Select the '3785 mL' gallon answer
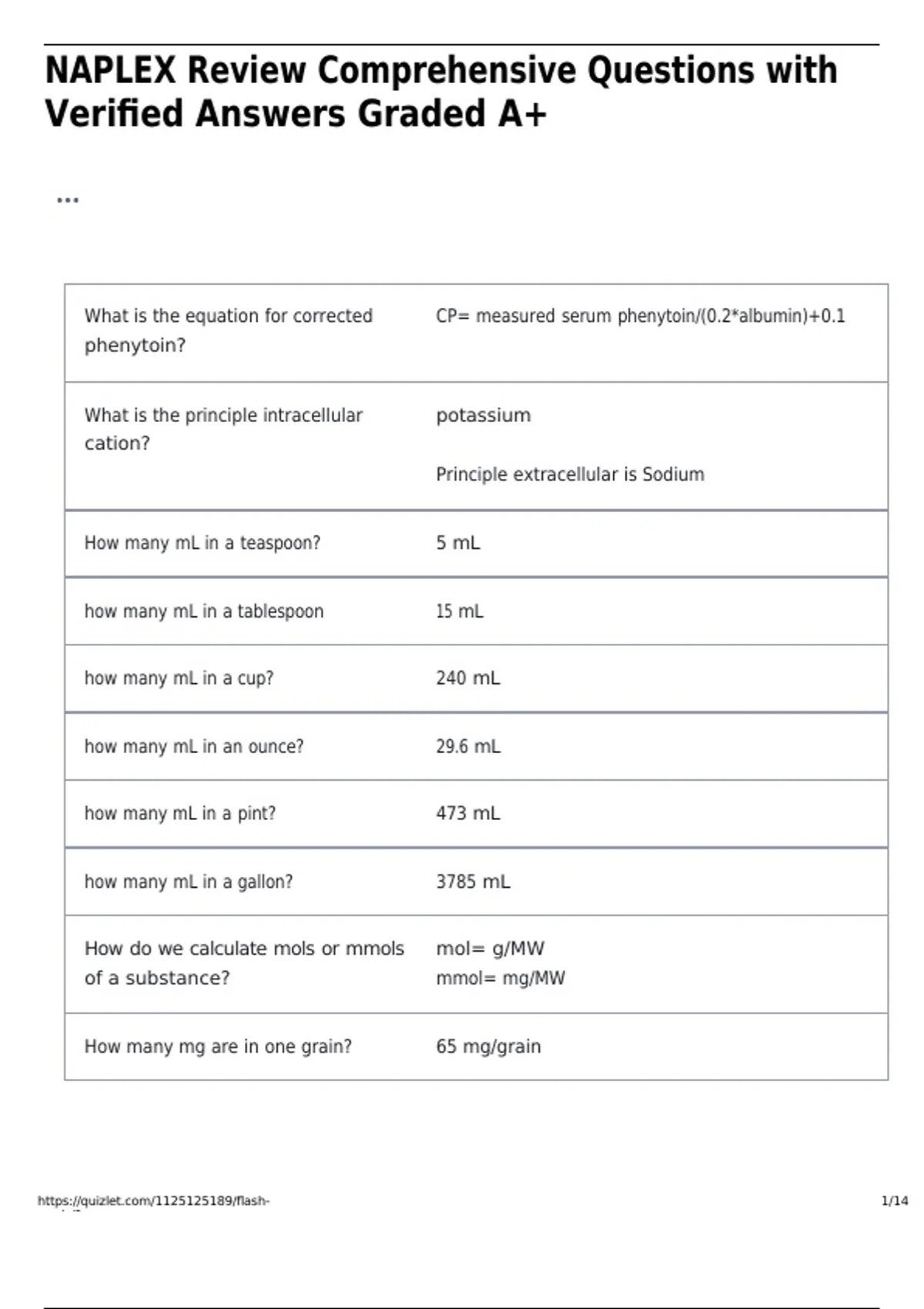The height and width of the screenshot is (1309, 924). tap(473, 882)
